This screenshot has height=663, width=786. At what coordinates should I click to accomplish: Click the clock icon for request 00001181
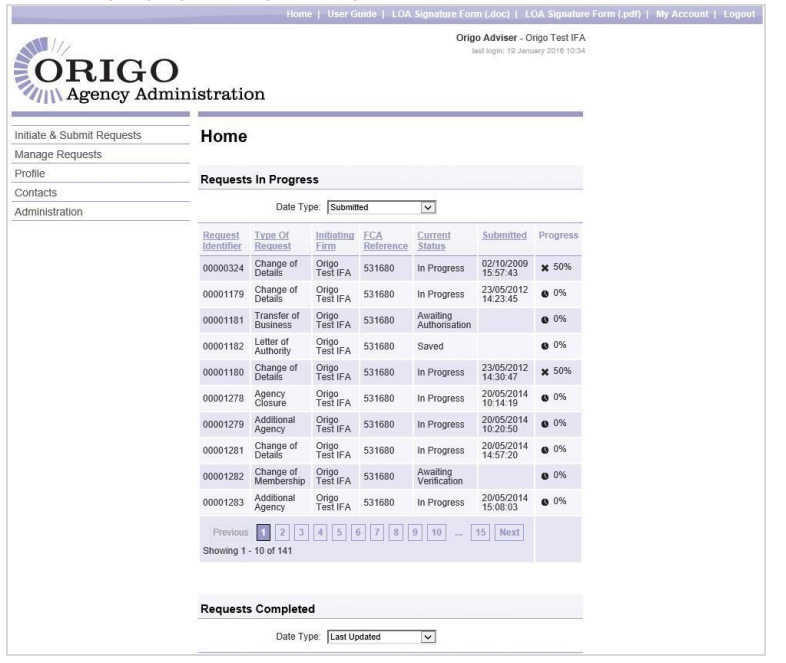coord(545,320)
